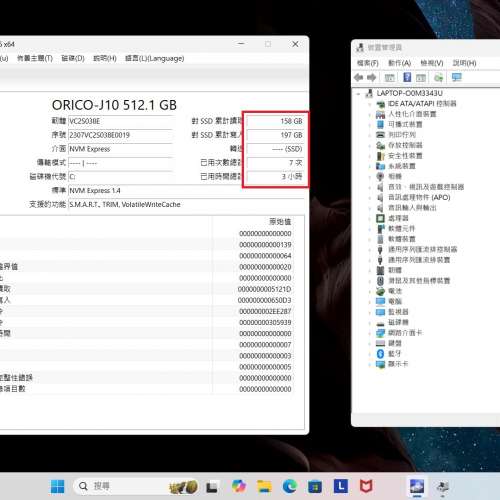Click the print queue (列印佇列) printer icon
500x500 pixels.
point(380,135)
